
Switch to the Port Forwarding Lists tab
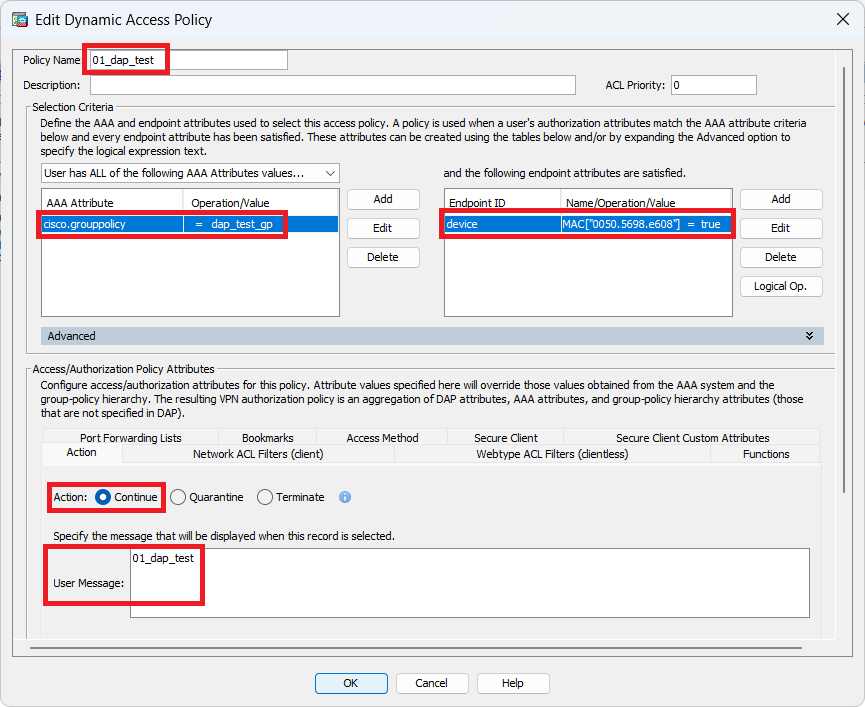pyautogui.click(x=131, y=437)
